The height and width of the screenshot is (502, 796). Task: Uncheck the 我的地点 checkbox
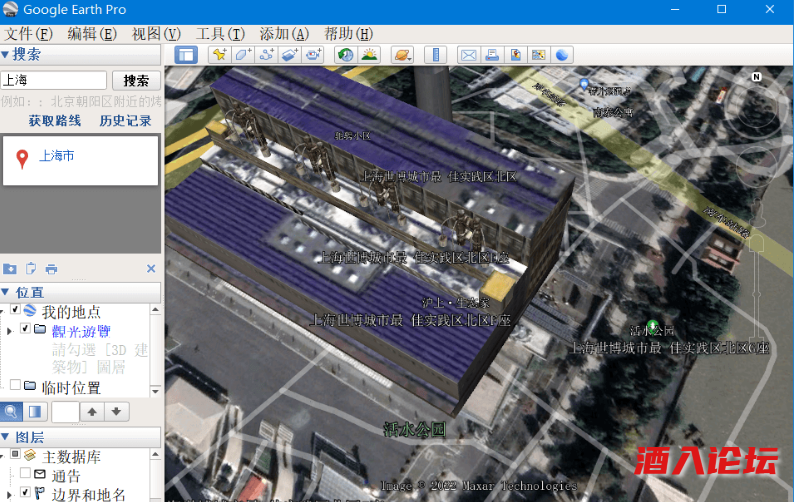(x=15, y=311)
